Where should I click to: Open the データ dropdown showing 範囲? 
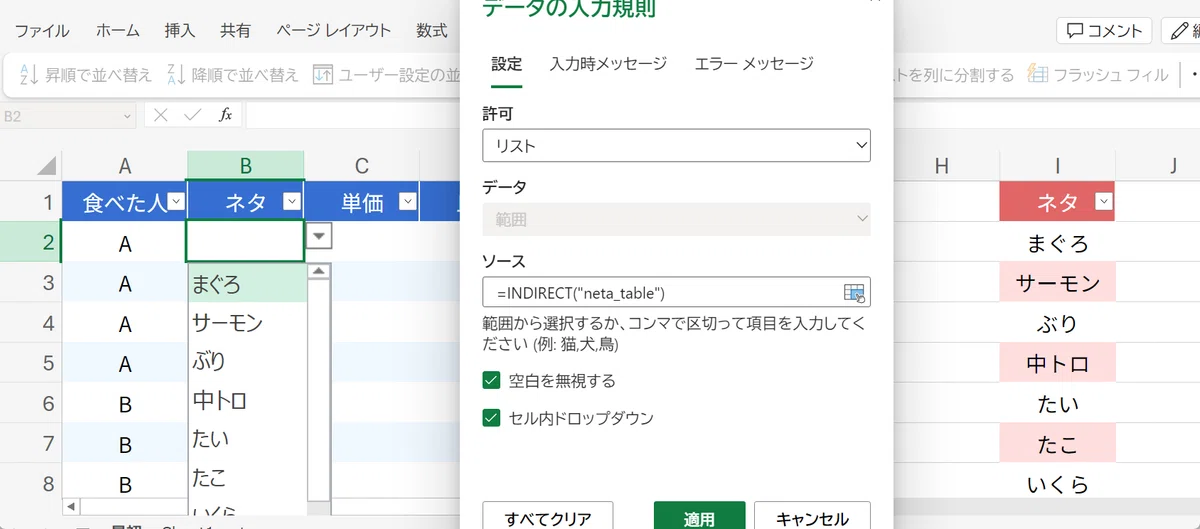pos(676,219)
